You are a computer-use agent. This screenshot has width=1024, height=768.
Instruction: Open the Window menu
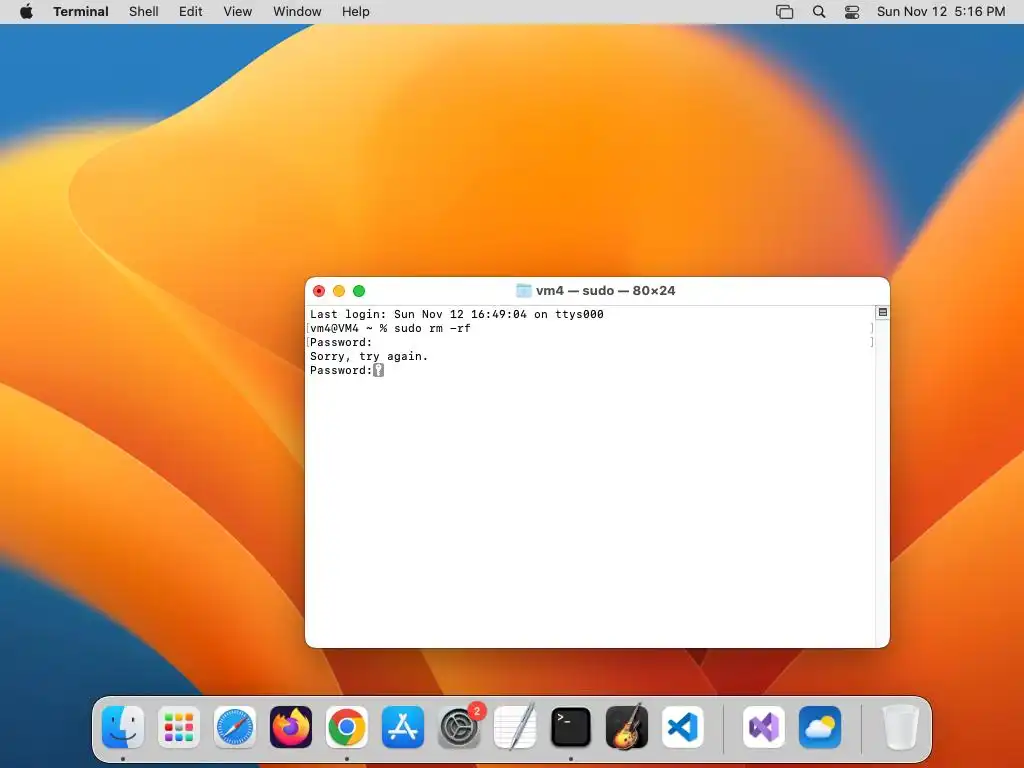pos(297,12)
